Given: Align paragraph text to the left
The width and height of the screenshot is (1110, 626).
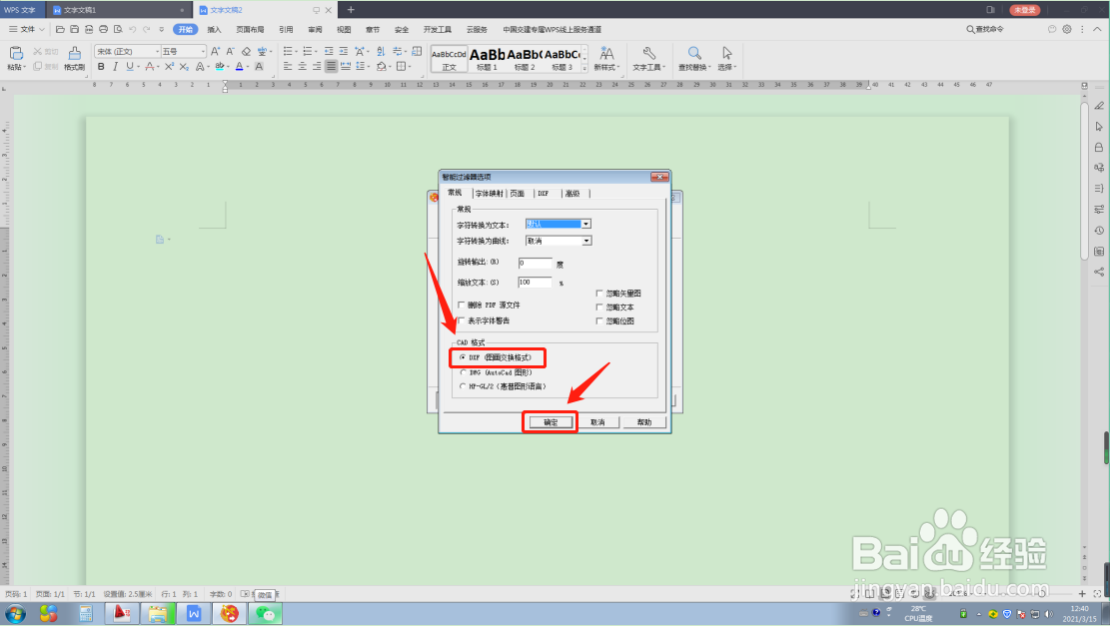Looking at the screenshot, I should 287,67.
